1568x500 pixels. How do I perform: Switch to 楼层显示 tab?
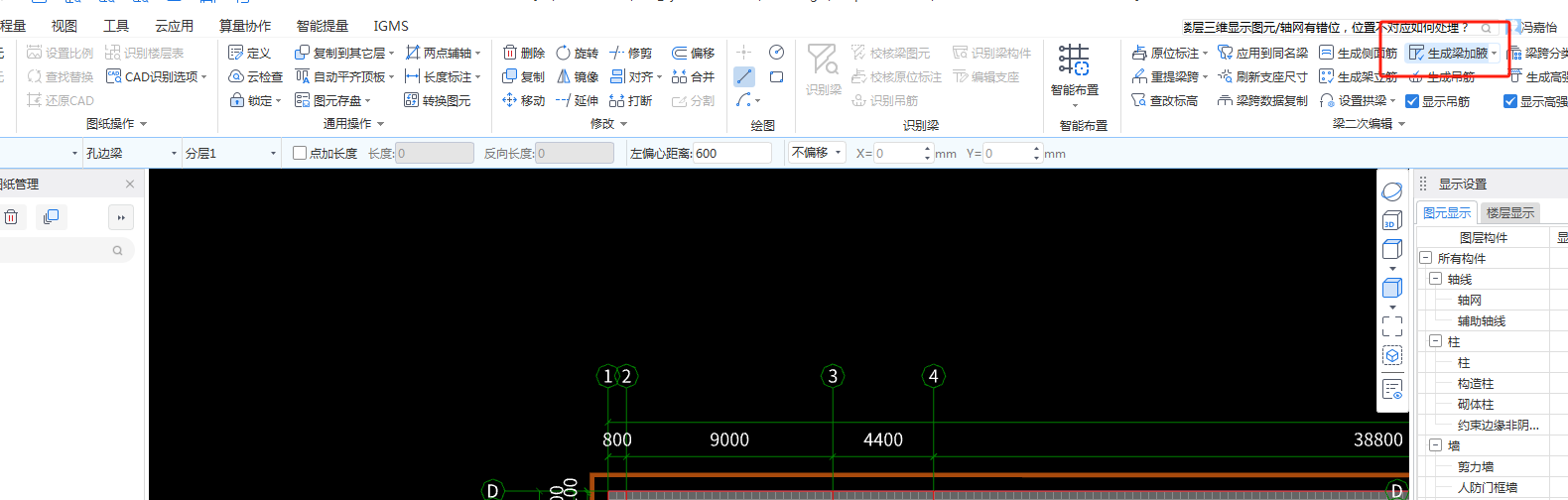coord(1509,212)
